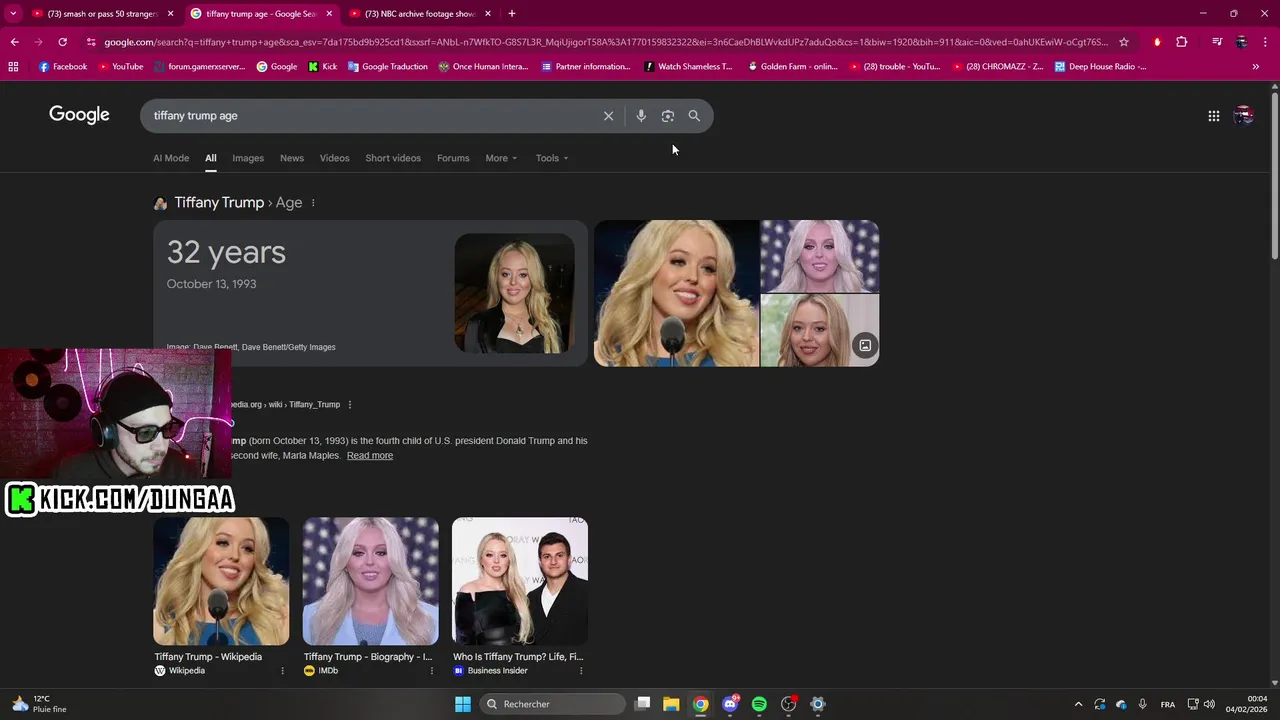Open more options beside Tiffany Trump Age heading
The height and width of the screenshot is (720, 1280).
tap(313, 203)
